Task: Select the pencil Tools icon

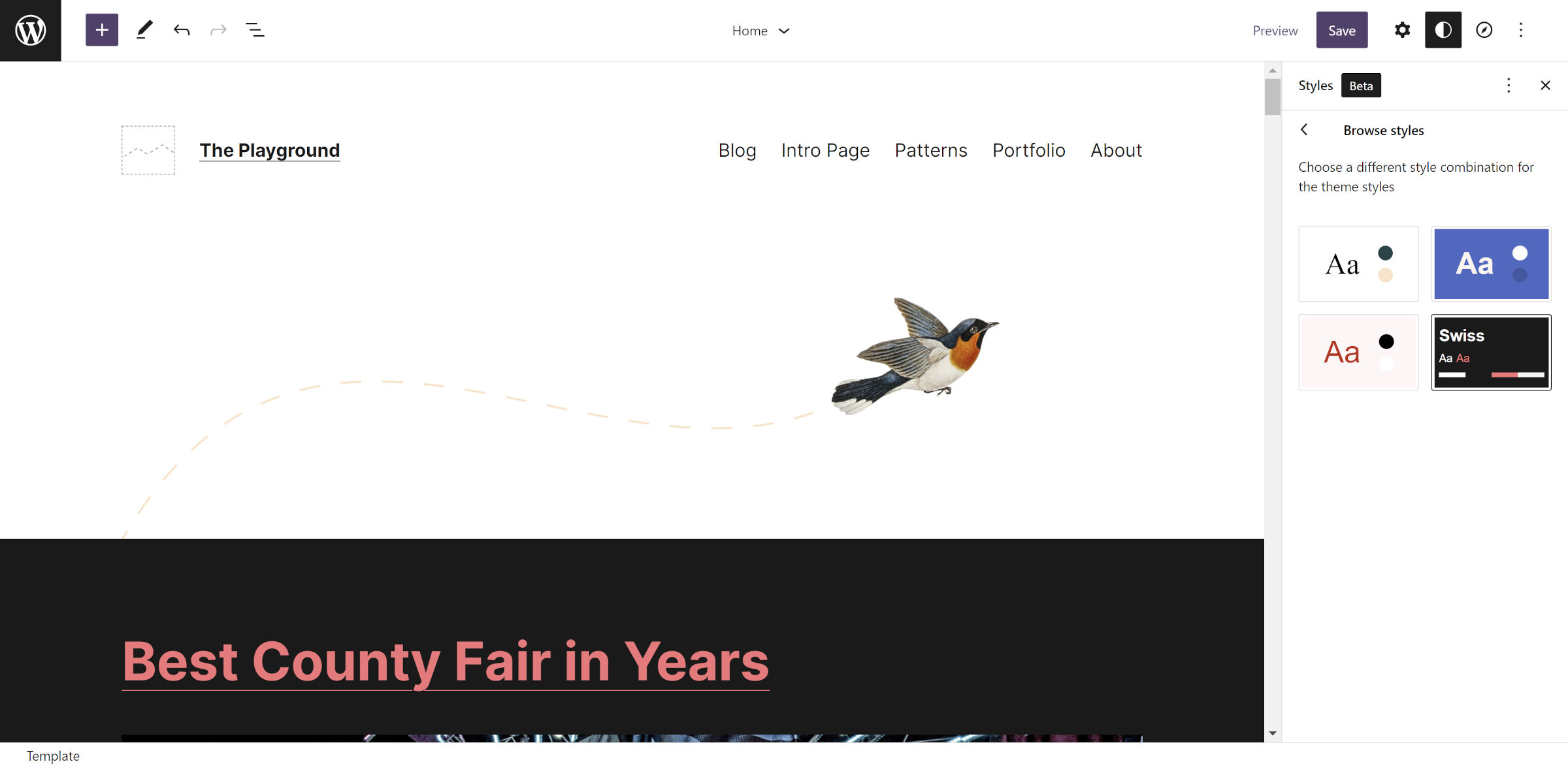Action: (144, 30)
